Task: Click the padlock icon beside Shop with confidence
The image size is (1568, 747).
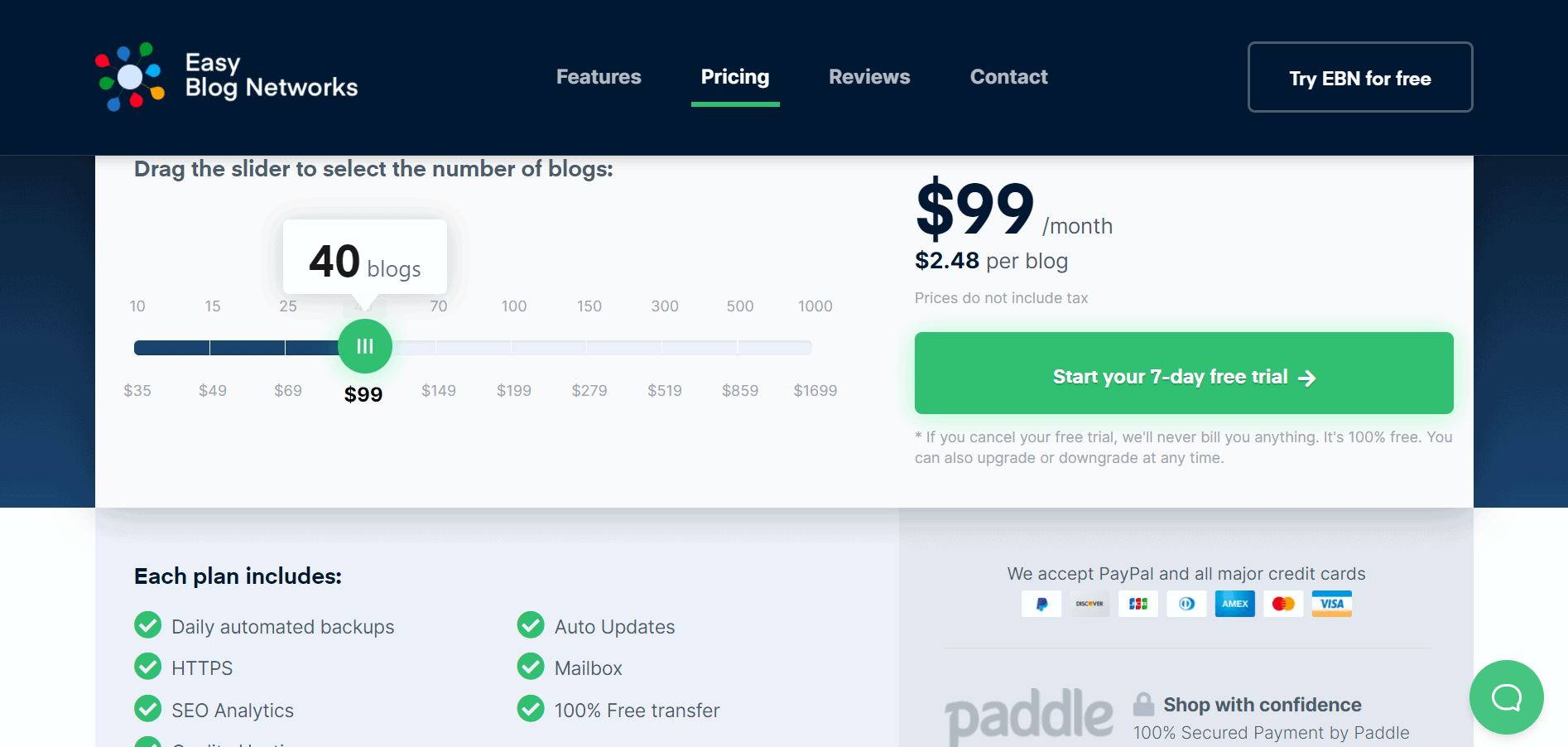Action: pyautogui.click(x=1144, y=704)
